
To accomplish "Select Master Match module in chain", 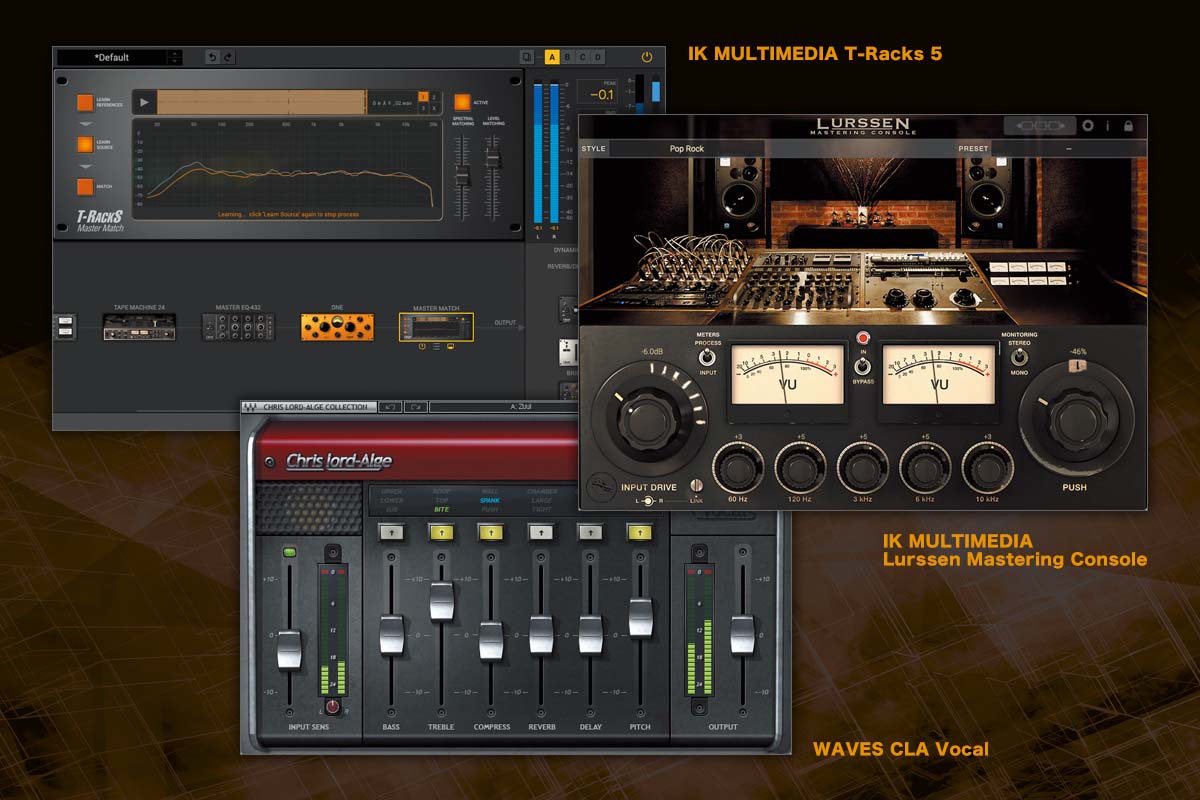I will point(436,326).
